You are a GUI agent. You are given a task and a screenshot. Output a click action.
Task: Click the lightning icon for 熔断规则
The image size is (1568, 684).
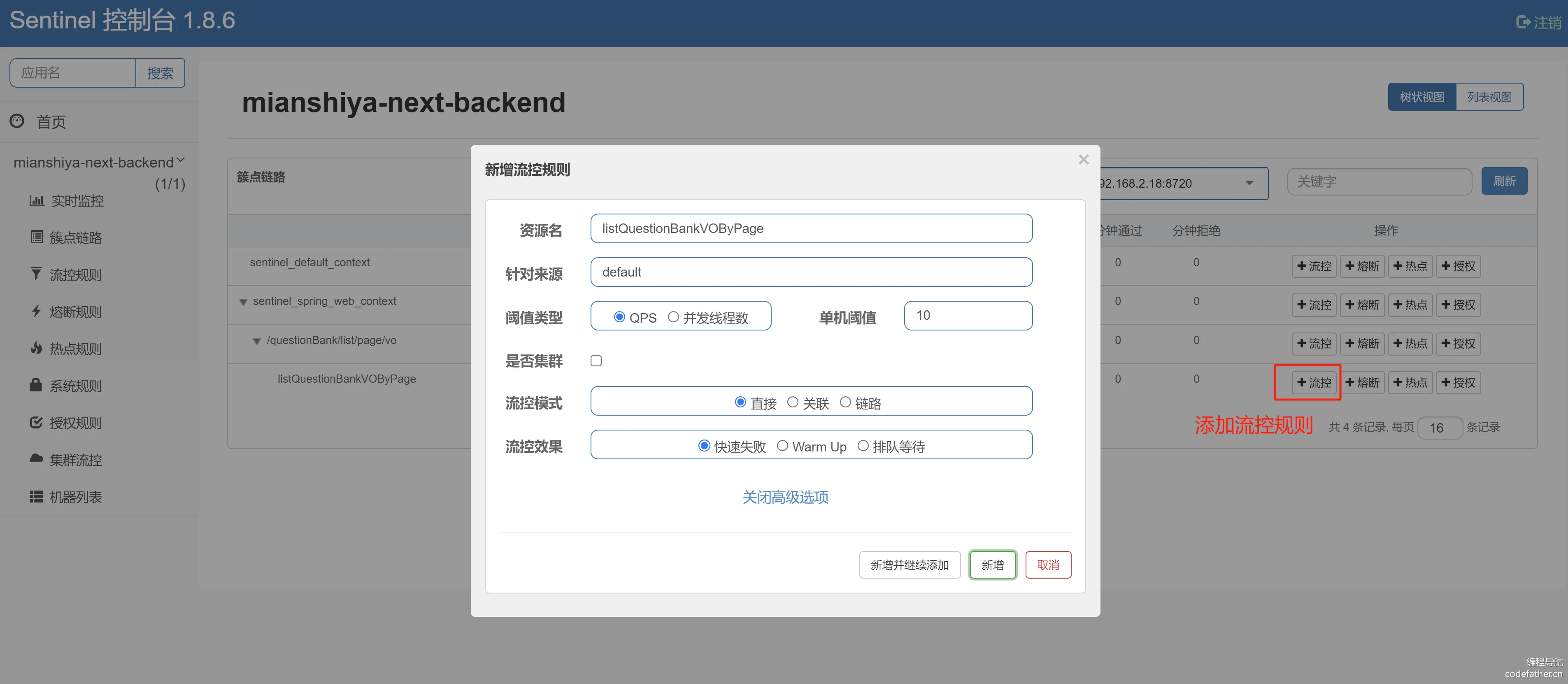pyautogui.click(x=37, y=311)
